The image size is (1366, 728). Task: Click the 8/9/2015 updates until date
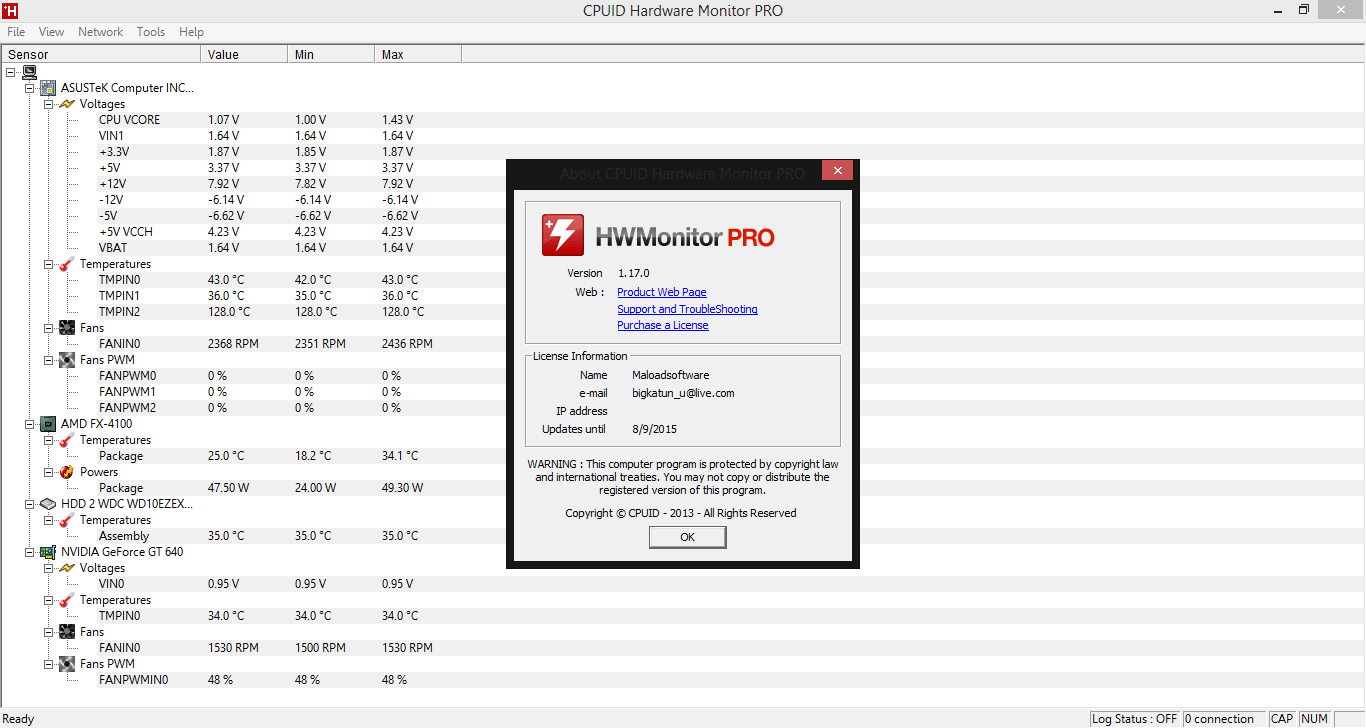(x=655, y=429)
